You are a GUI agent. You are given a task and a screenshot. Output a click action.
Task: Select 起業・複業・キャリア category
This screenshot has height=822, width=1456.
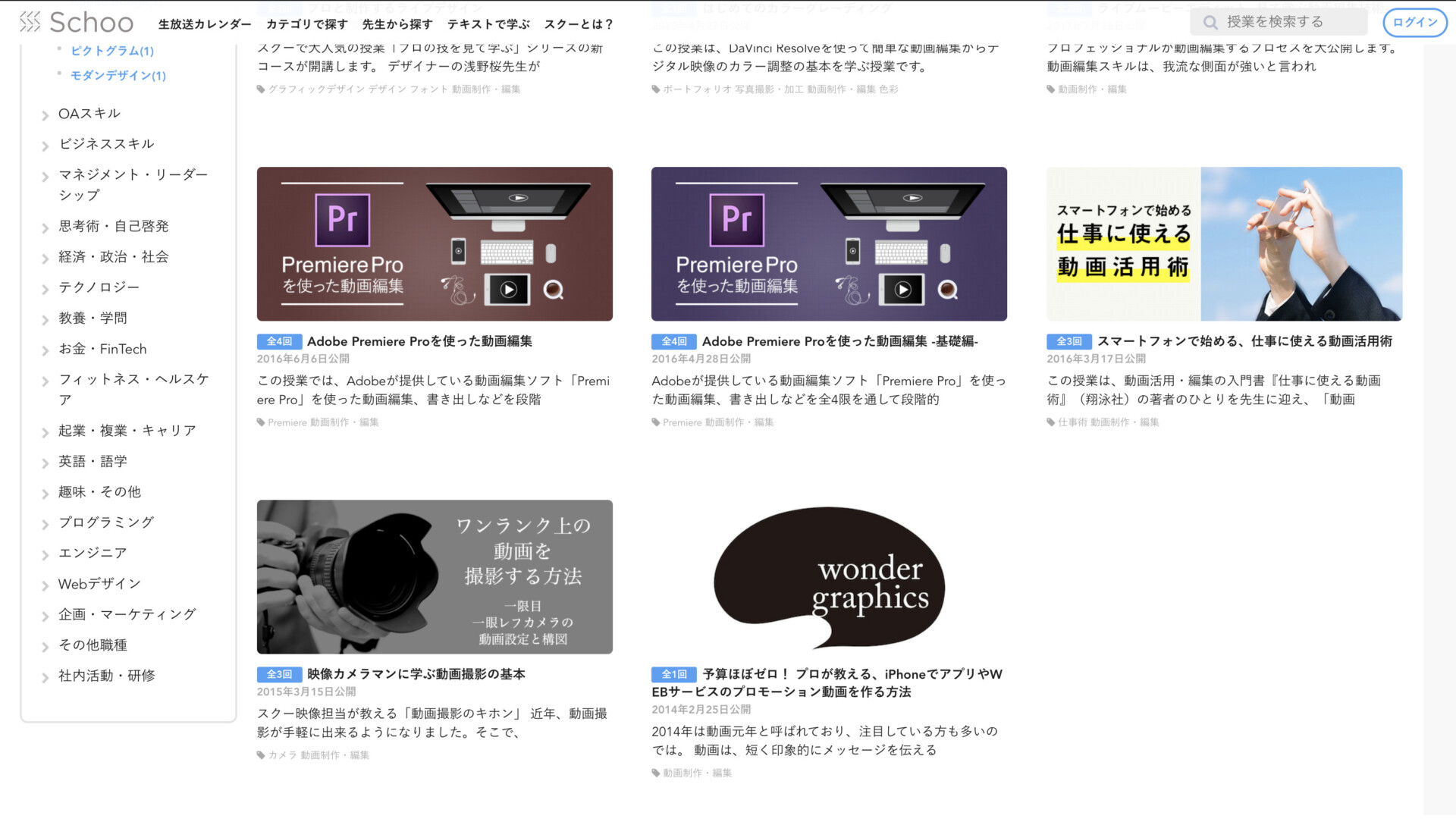[127, 431]
